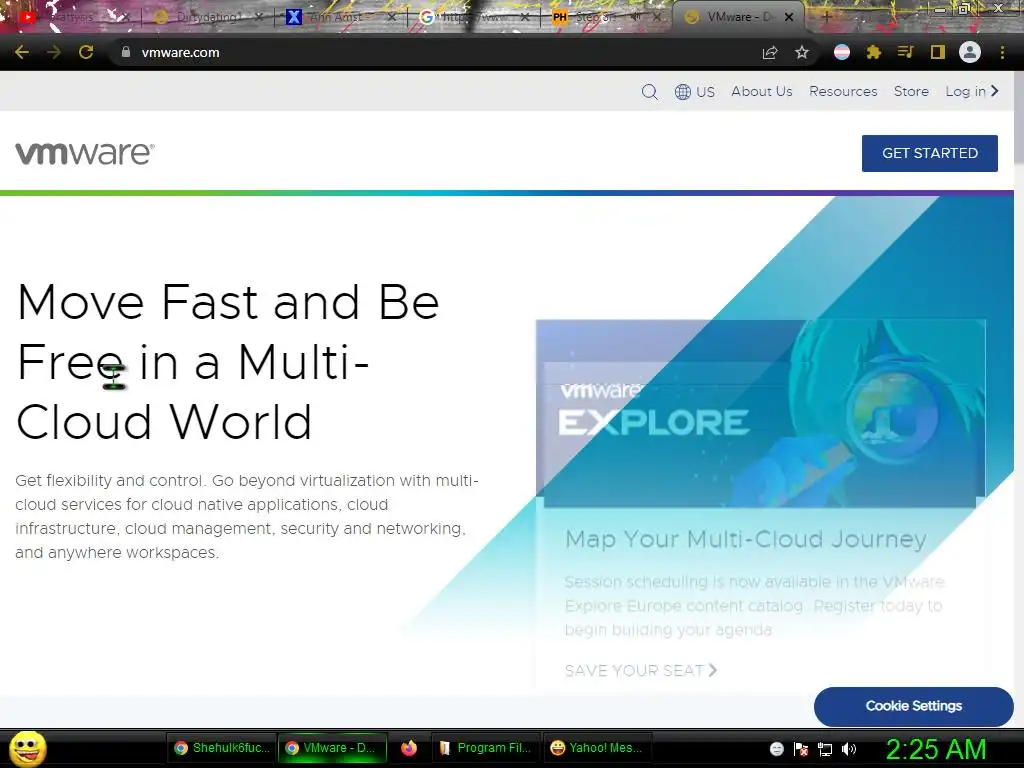Open the smiley Start button
1024x768 pixels.
27,748
